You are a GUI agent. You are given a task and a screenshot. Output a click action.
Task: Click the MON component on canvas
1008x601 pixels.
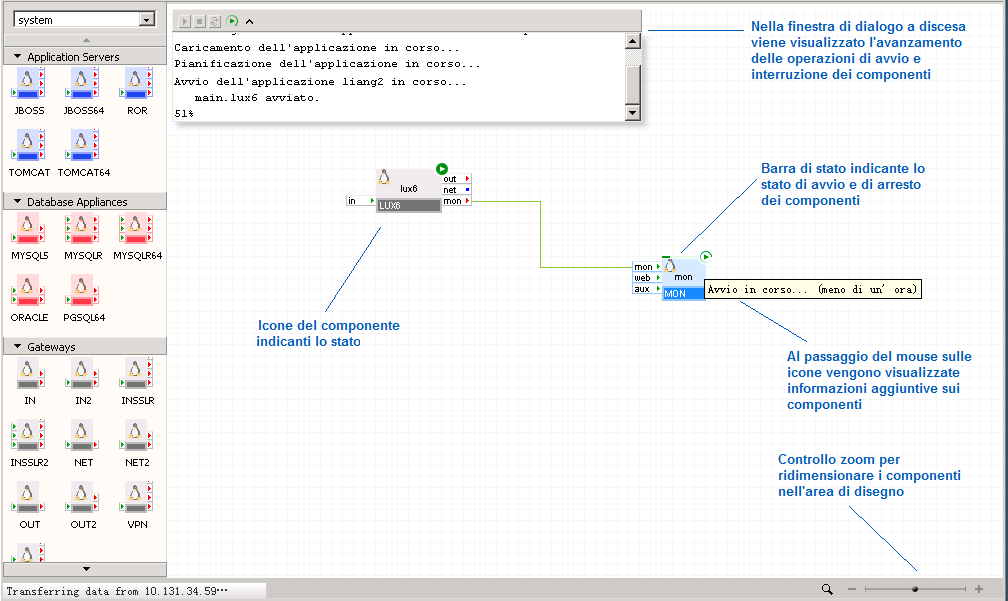(682, 280)
